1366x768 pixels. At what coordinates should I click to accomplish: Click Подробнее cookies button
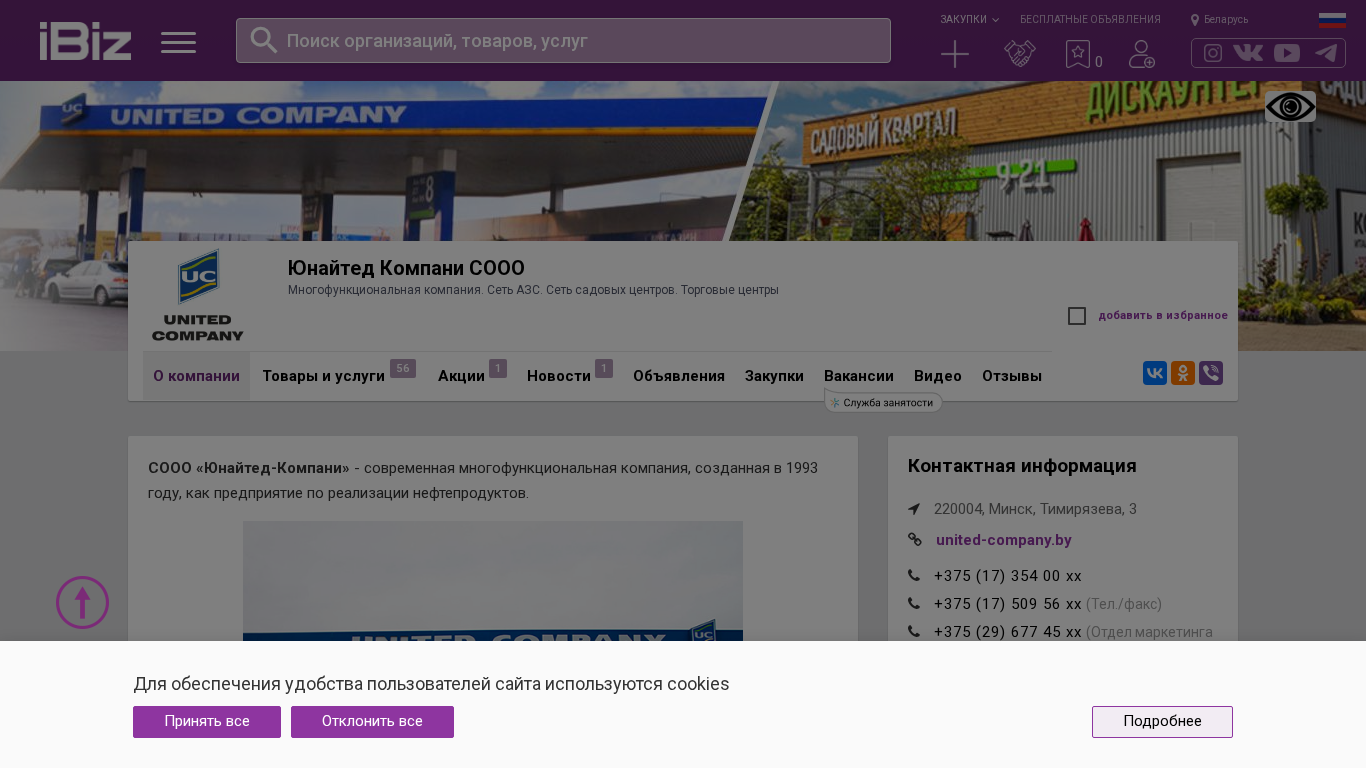pos(1162,722)
